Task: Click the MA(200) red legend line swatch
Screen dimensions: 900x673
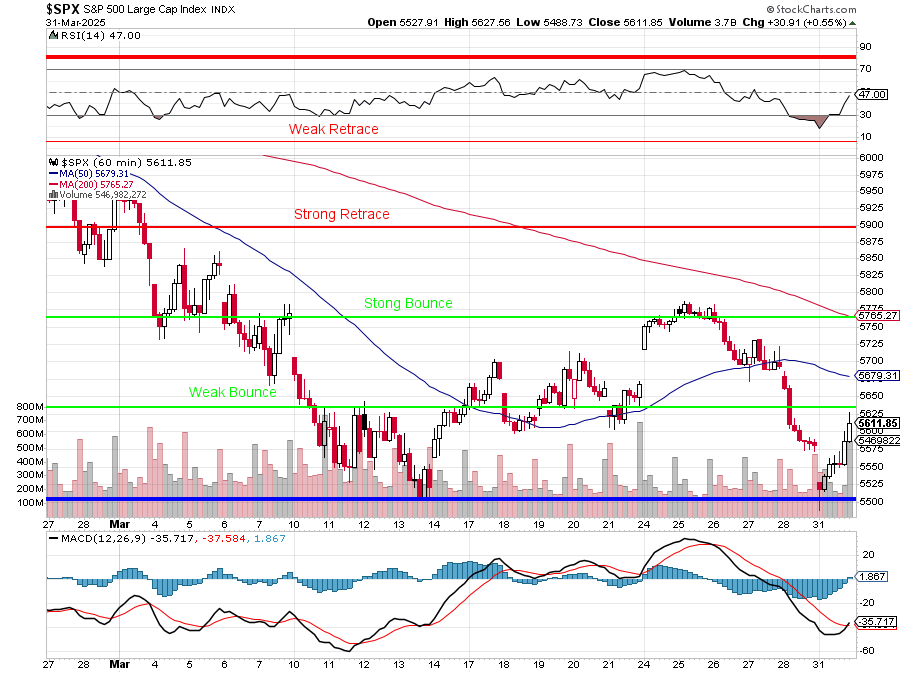Action: pos(52,184)
